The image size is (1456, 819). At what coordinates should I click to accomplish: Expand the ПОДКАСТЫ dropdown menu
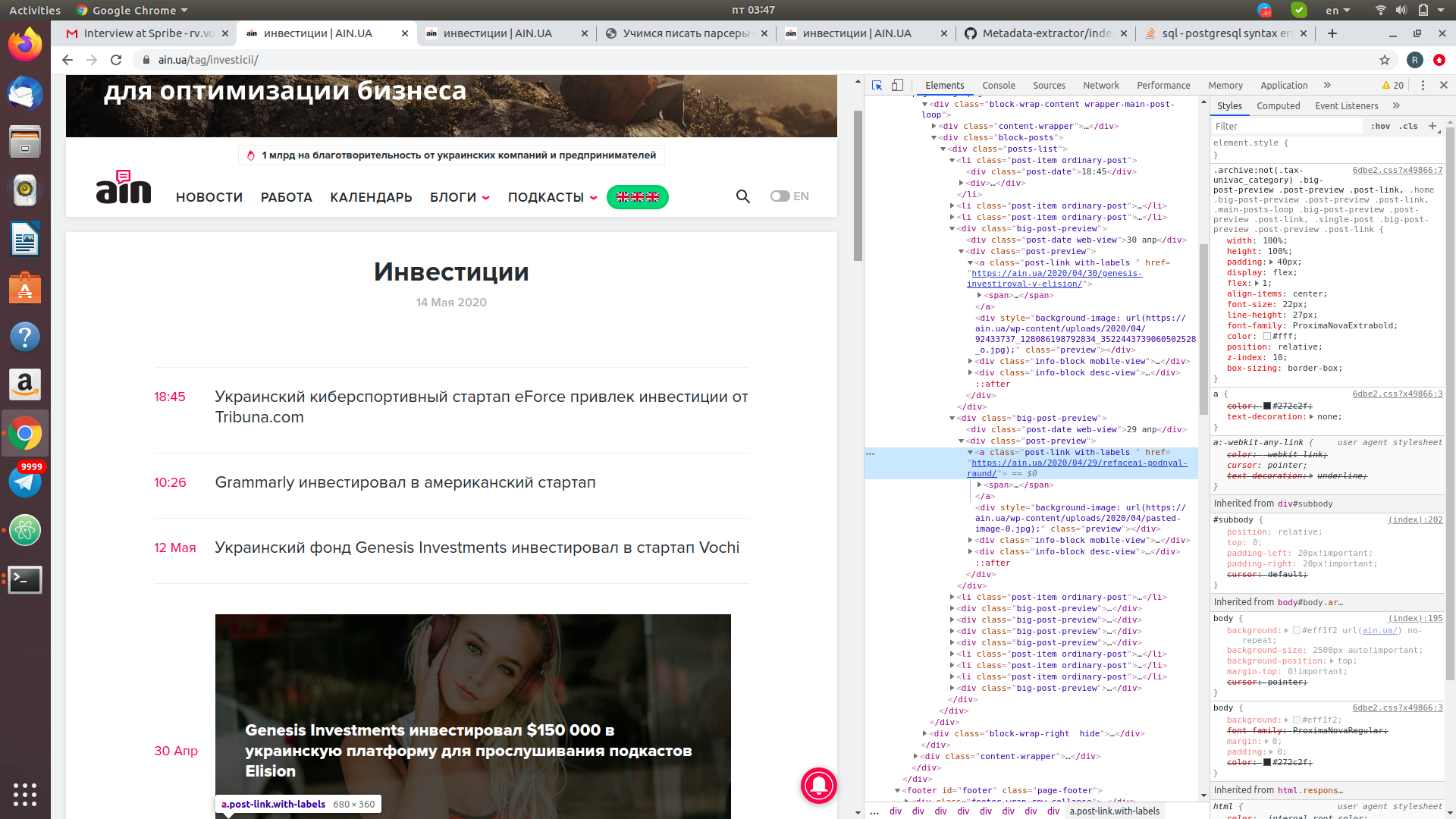click(x=552, y=197)
